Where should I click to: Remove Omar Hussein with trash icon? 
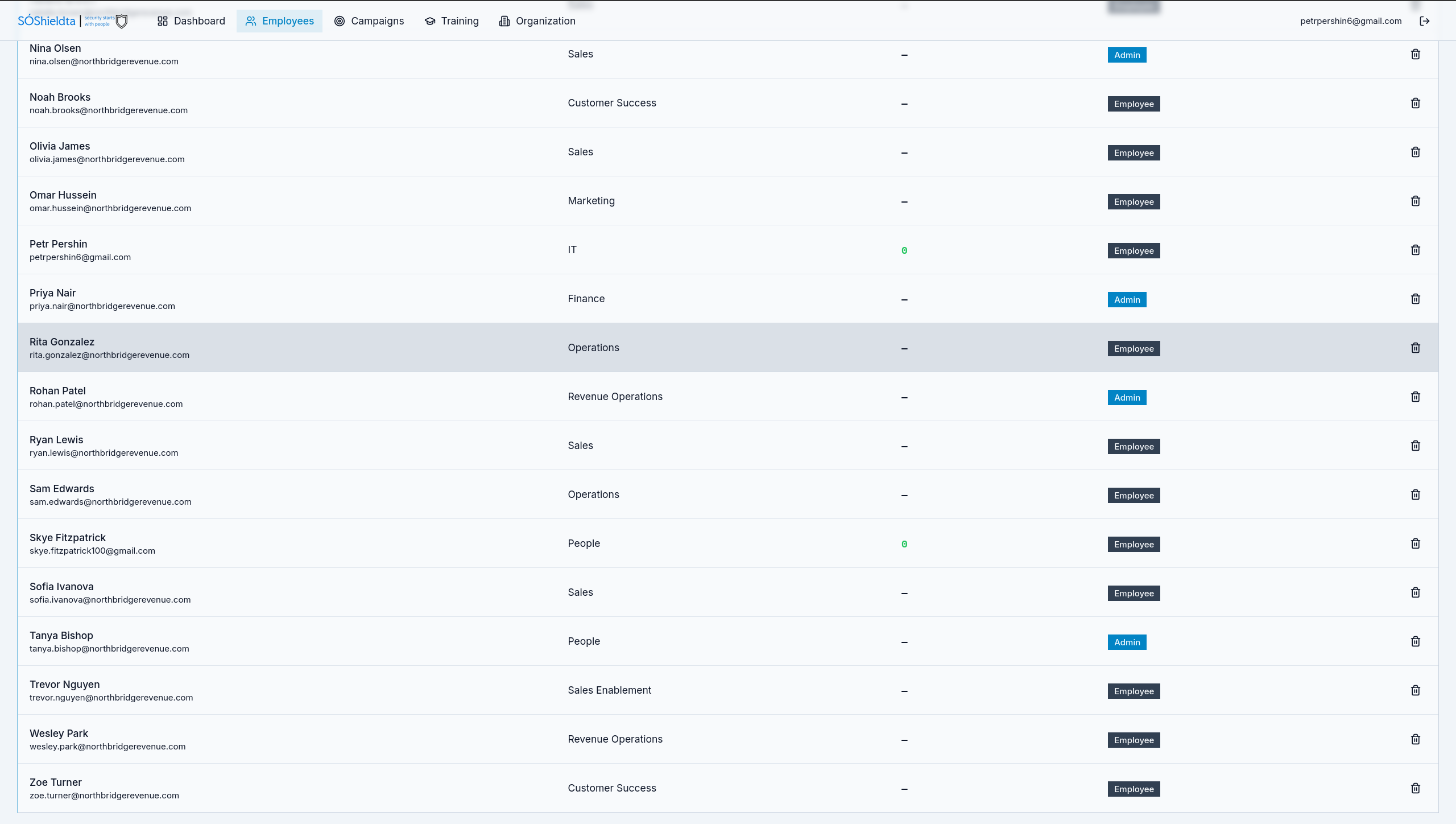[x=1415, y=201]
